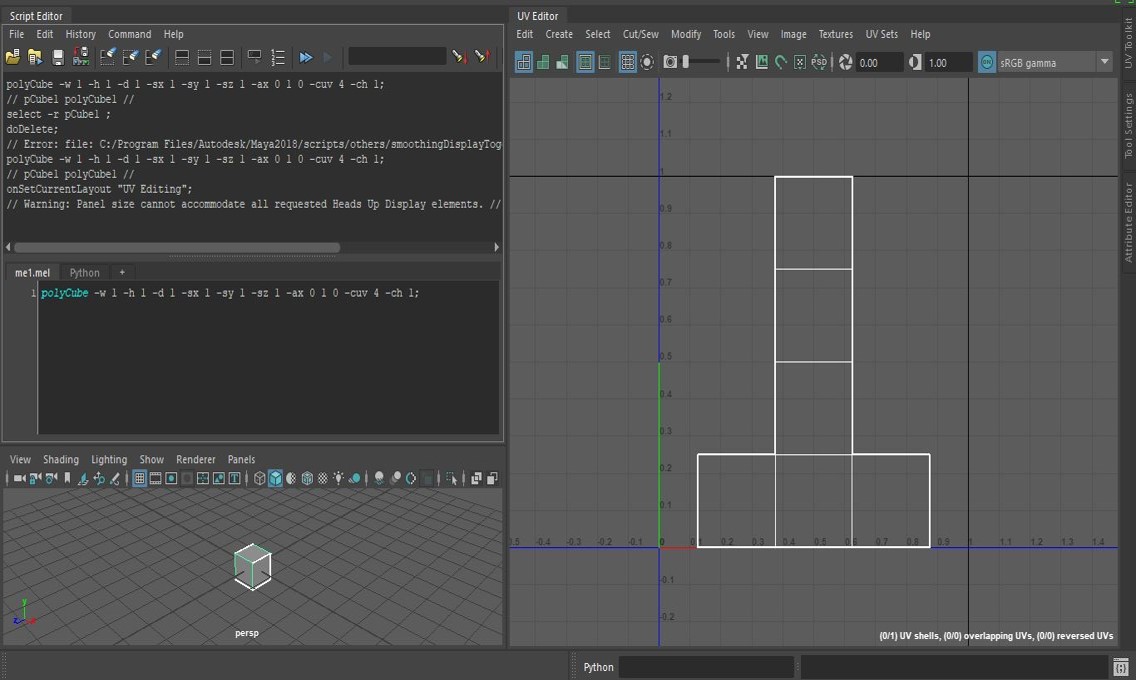Switch to the Python script tab
This screenshot has height=680, width=1136.
(x=84, y=272)
